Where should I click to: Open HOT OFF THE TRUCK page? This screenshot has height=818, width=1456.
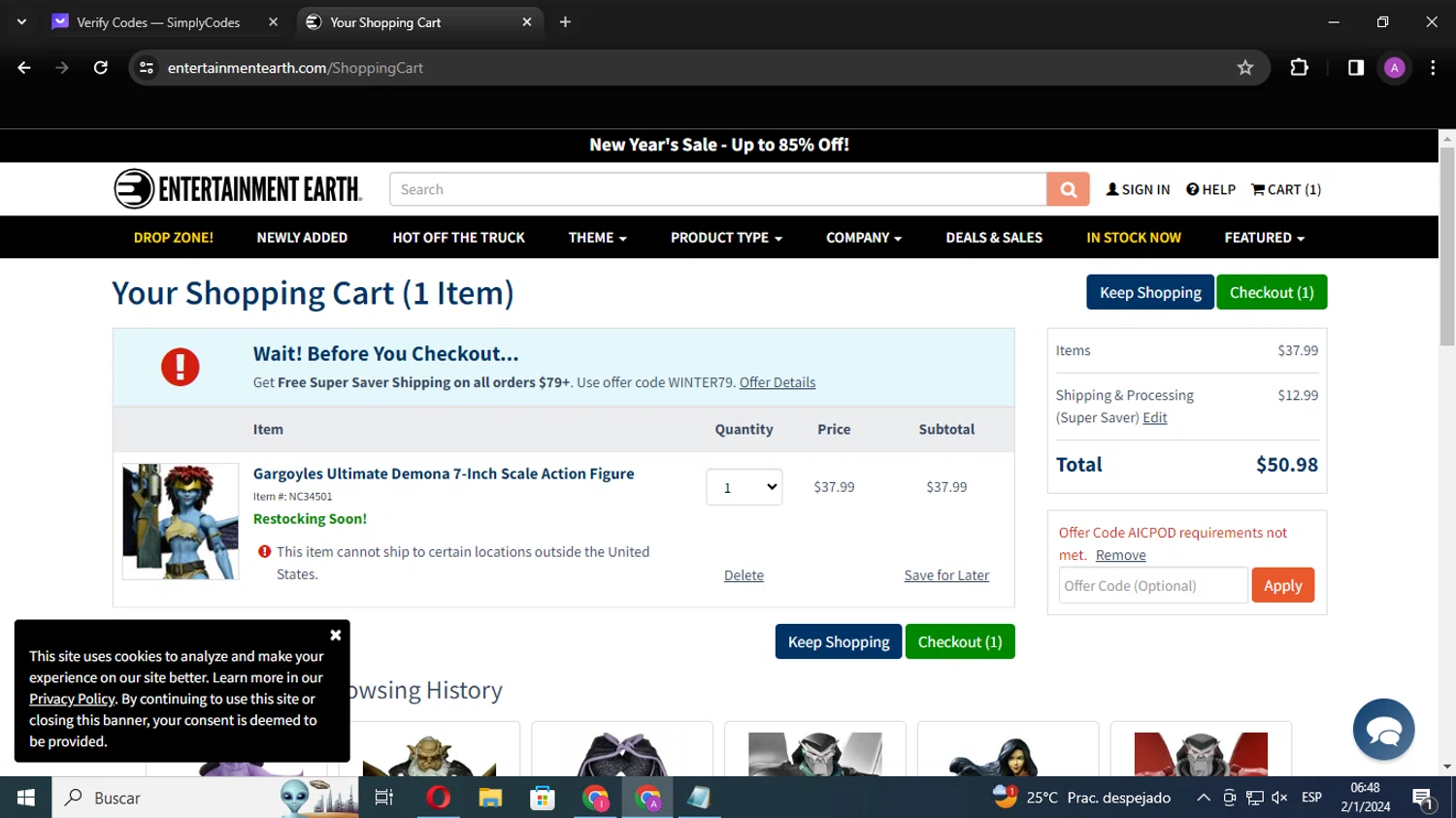click(458, 238)
